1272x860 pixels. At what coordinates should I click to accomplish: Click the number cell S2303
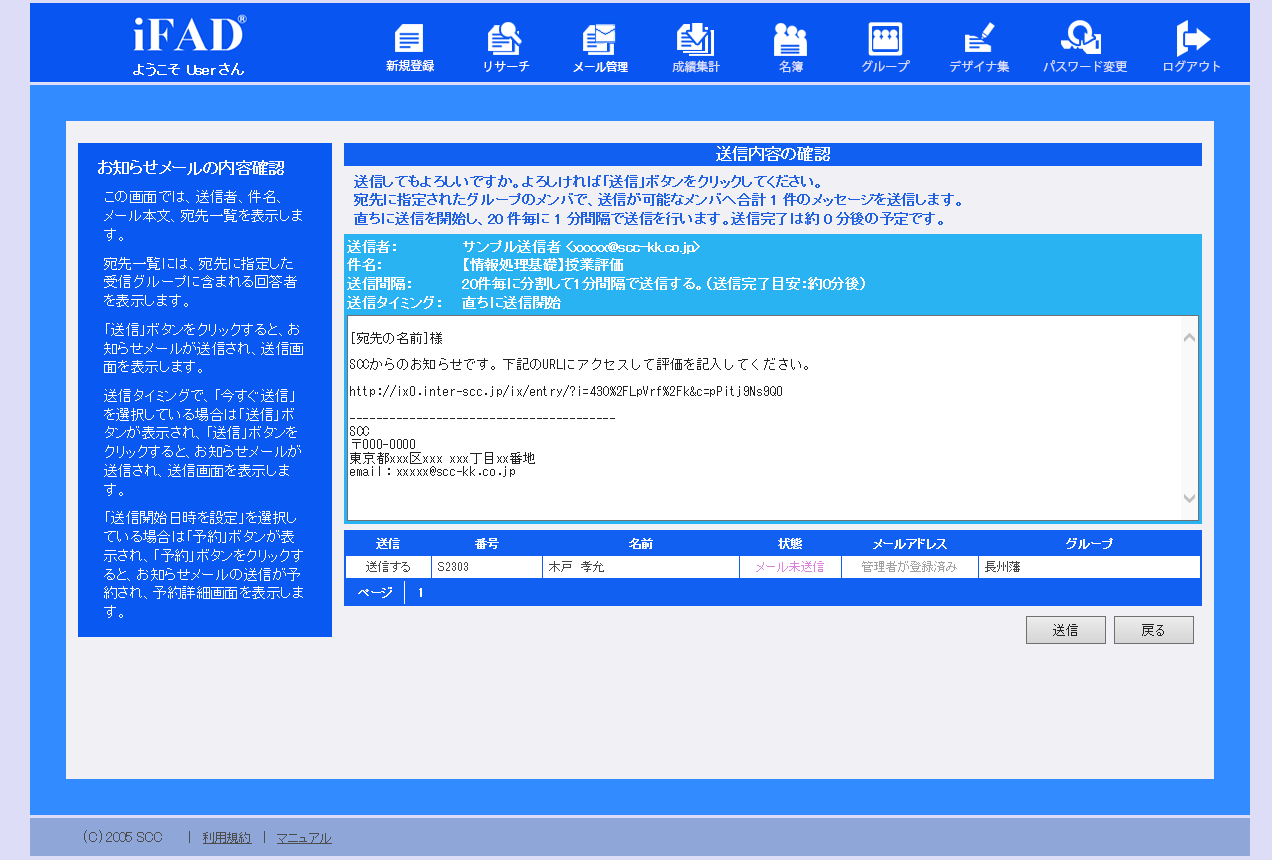(x=487, y=567)
